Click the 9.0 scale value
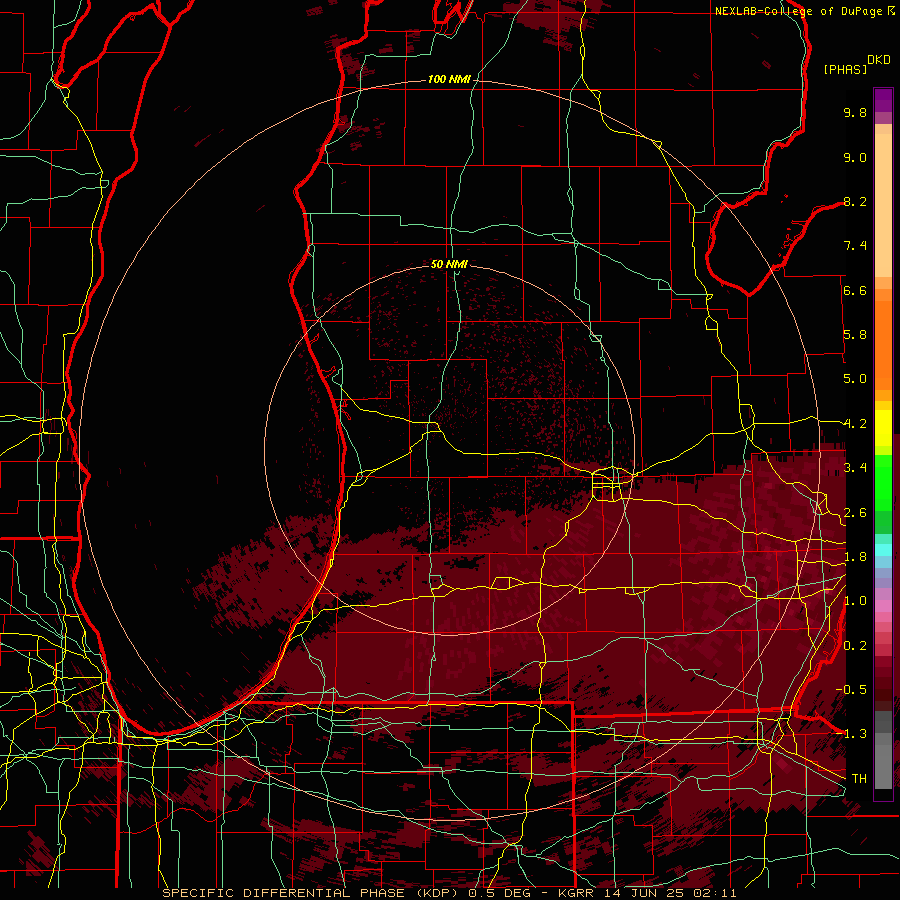This screenshot has width=900, height=900. pos(855,157)
